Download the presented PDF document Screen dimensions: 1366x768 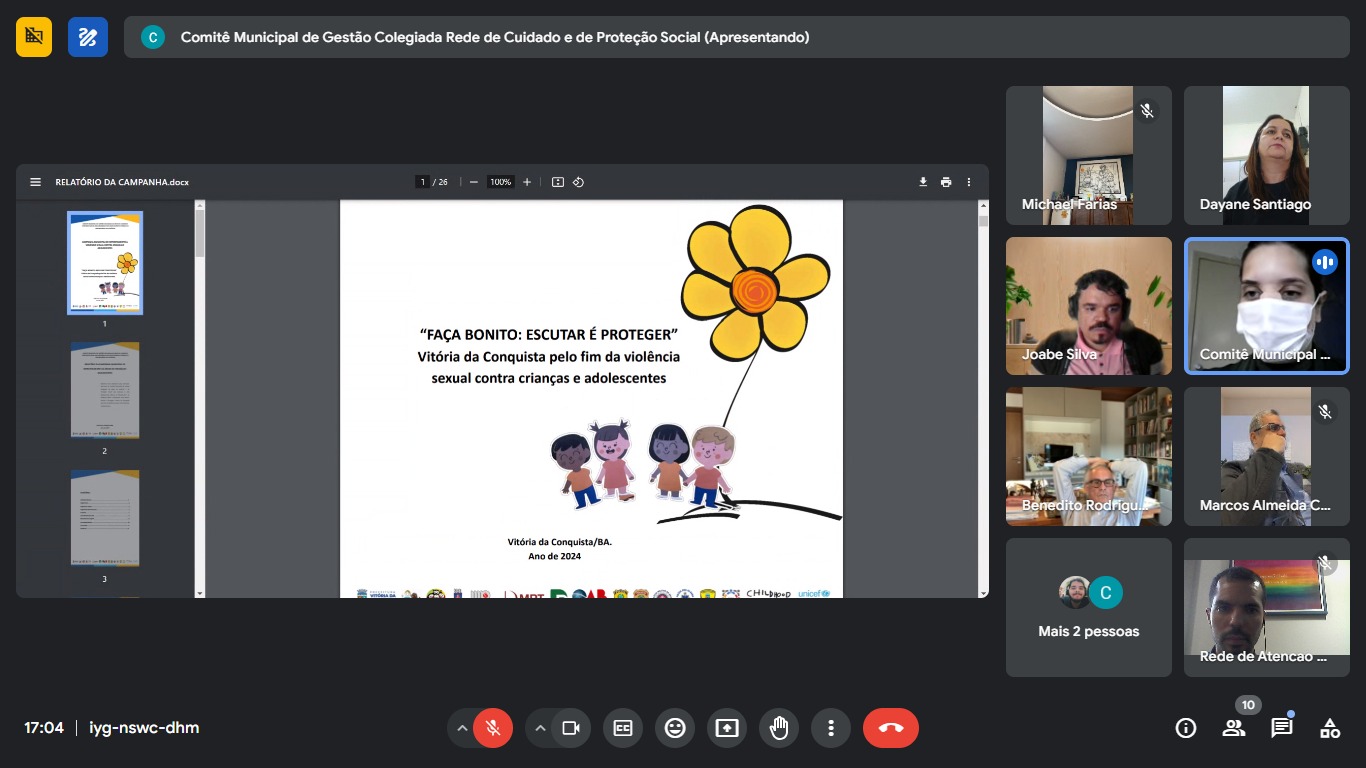[x=923, y=182]
